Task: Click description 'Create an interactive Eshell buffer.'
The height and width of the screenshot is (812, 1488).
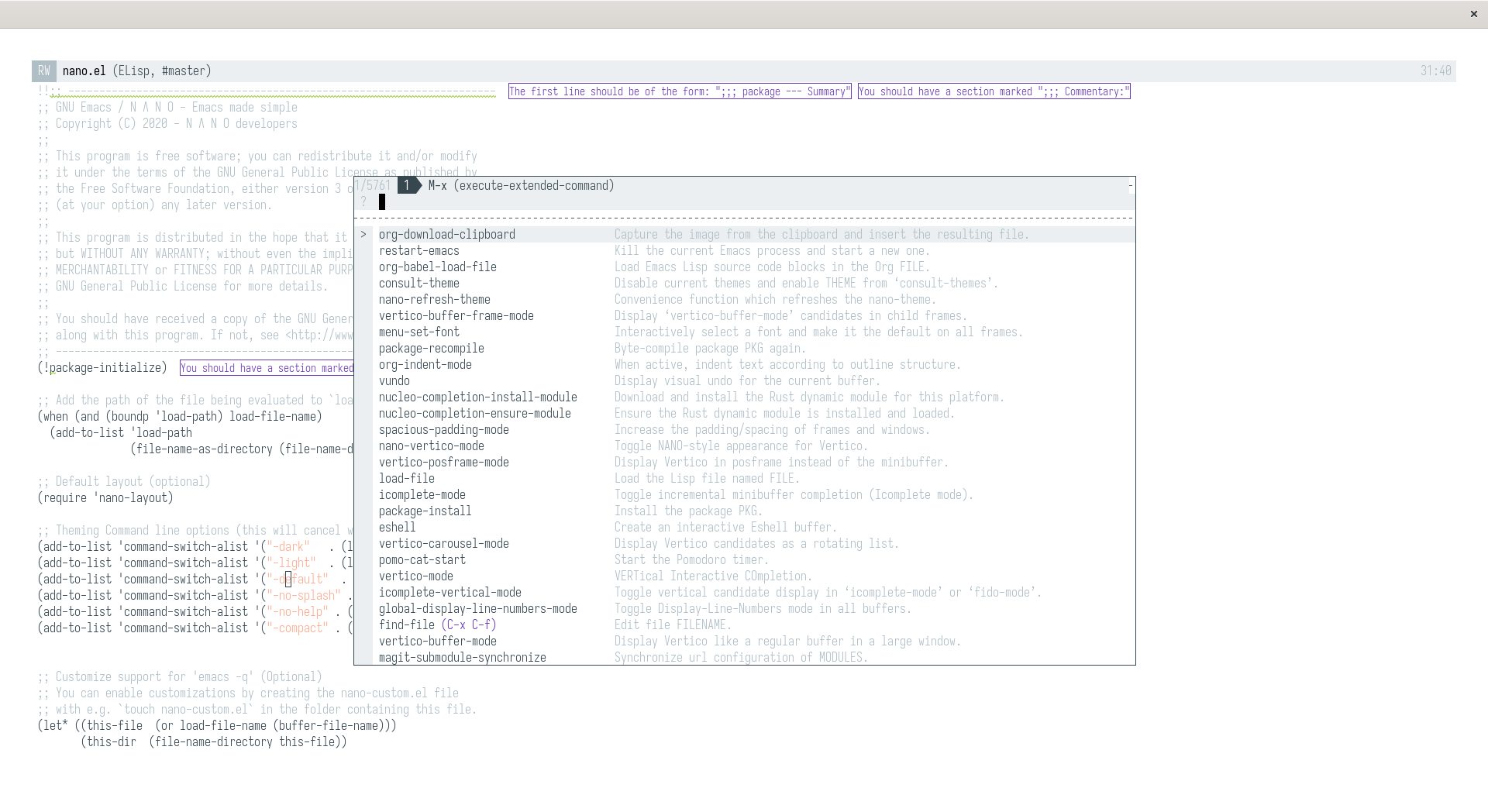Action: (x=725, y=528)
